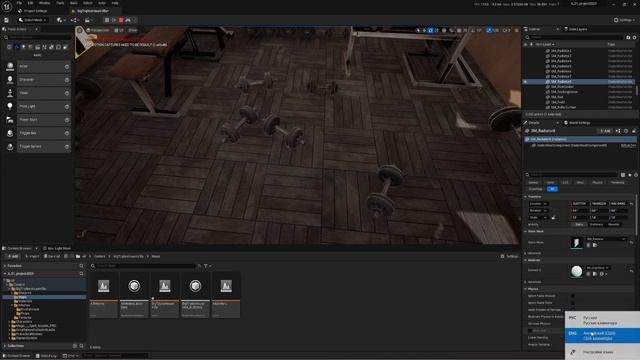The height and width of the screenshot is (360, 640).
Task: Collapse the Materials section
Action: (x=526, y=260)
